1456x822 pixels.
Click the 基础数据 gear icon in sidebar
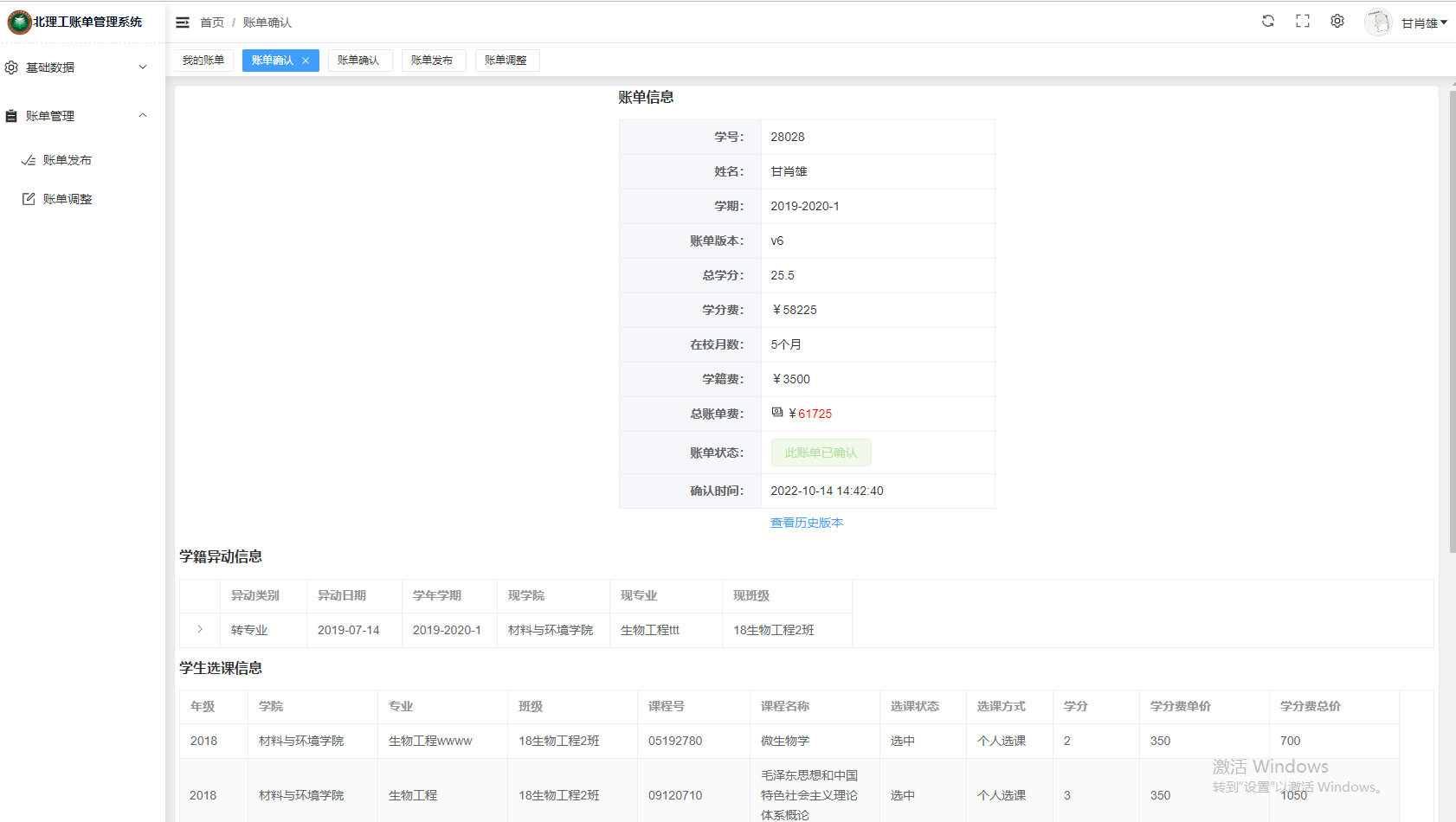(11, 67)
